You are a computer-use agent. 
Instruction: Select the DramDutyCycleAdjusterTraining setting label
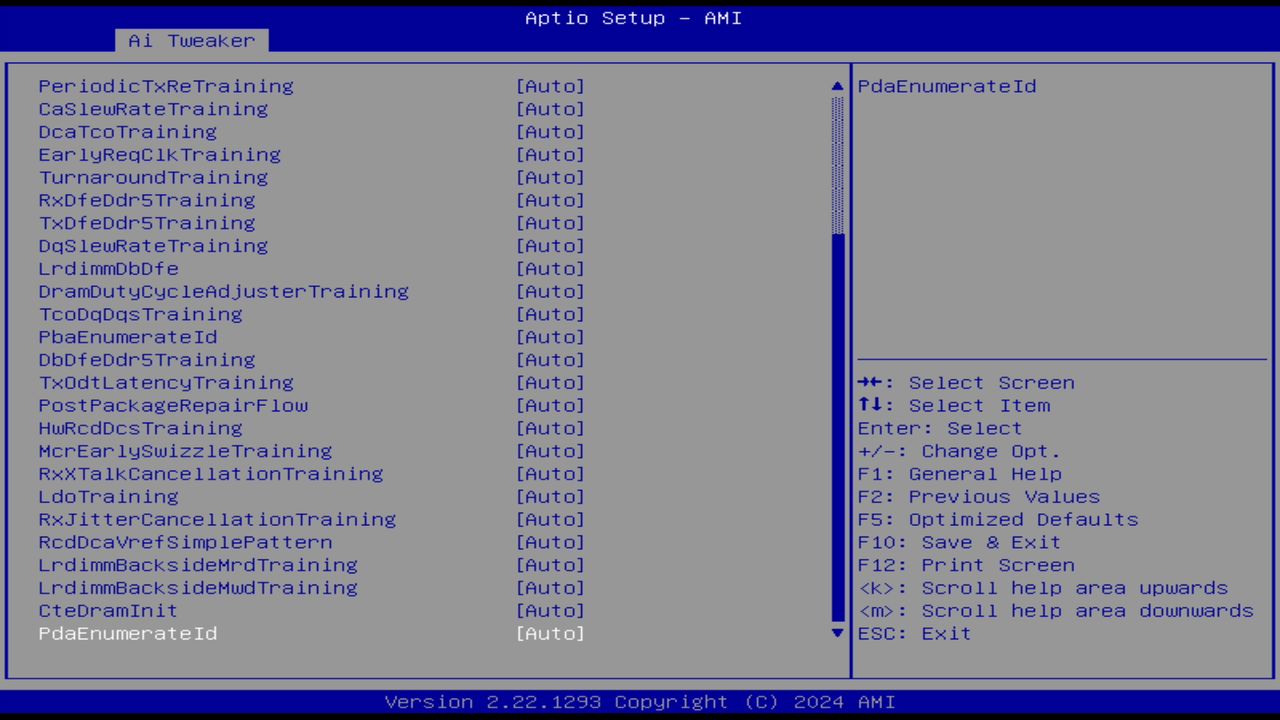coord(224,292)
